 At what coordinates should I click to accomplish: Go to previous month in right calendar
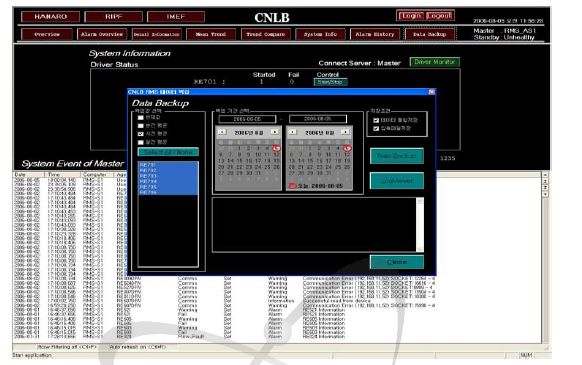[x=293, y=132]
